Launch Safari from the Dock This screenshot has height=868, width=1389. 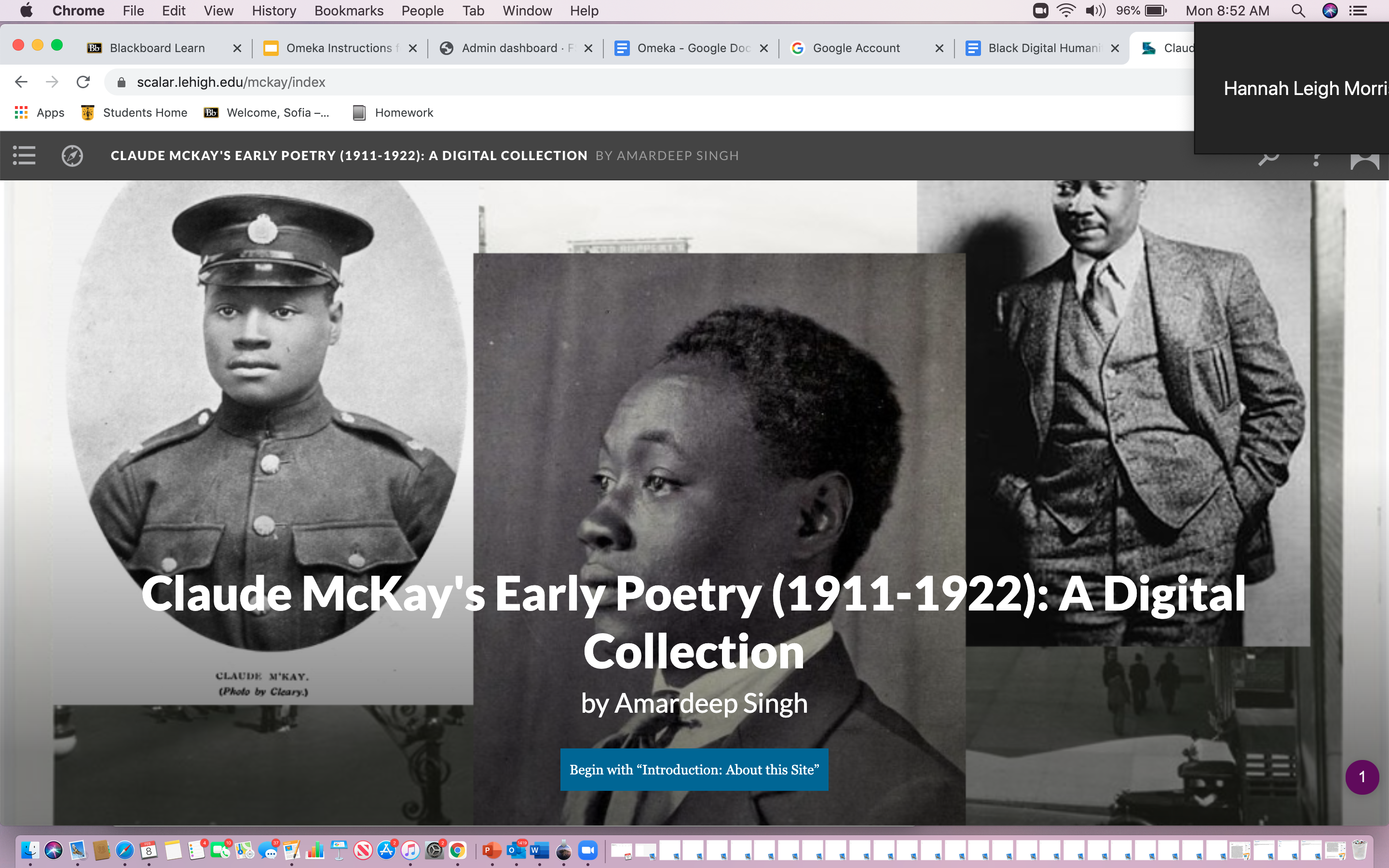(x=124, y=850)
